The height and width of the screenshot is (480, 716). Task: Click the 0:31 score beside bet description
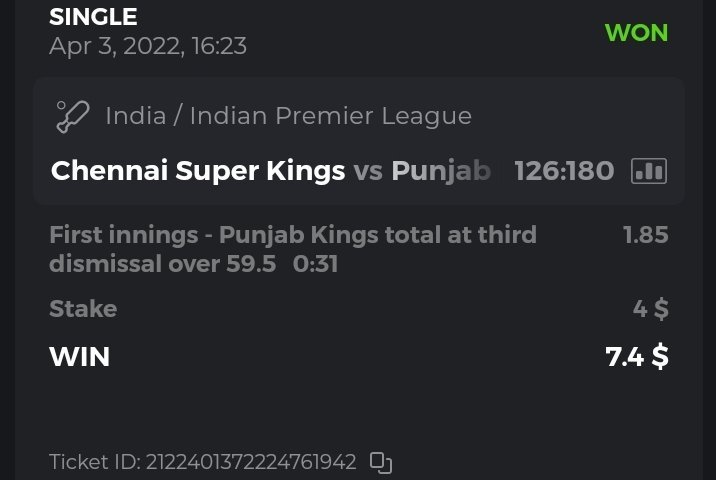pyautogui.click(x=314, y=264)
